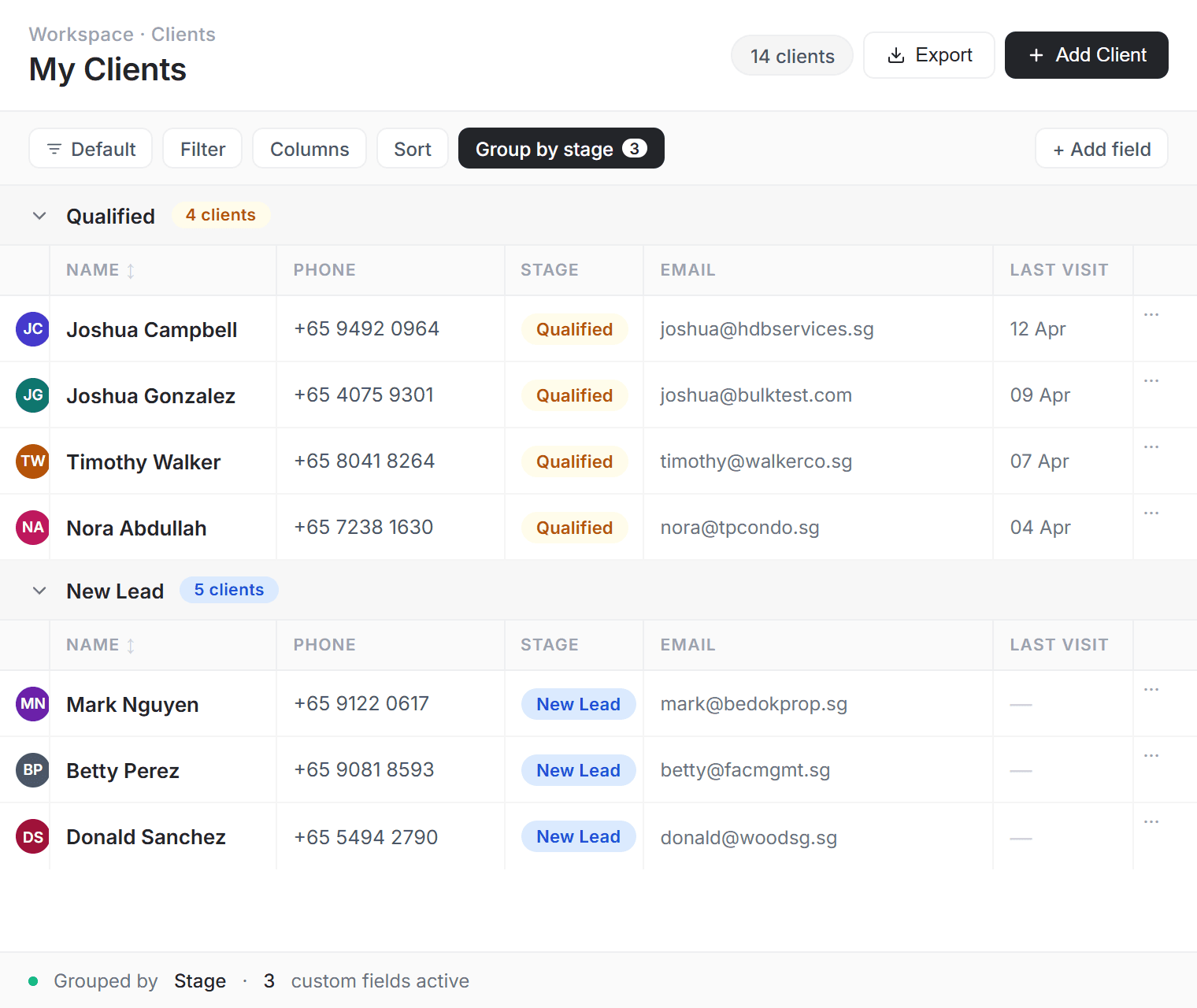Screen dimensions: 1197x1008
Task: Sort Qualified group by Name arrow
Action: tap(131, 271)
